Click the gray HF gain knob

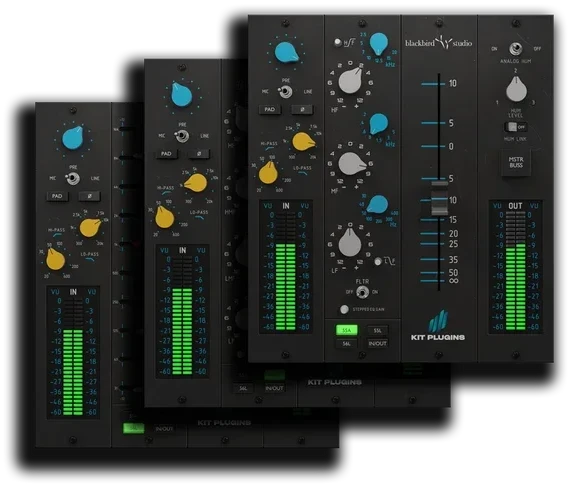(x=350, y=80)
